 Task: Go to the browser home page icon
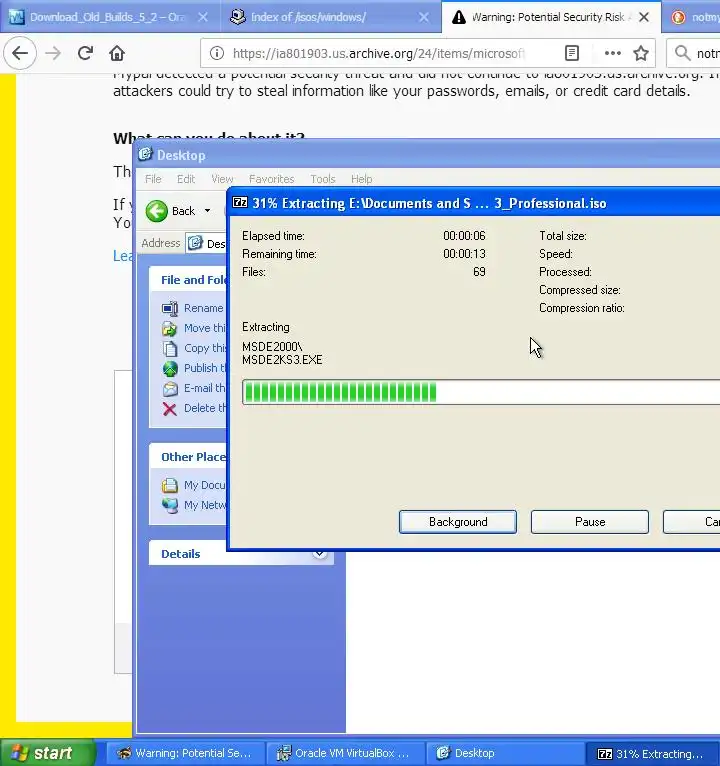pyautogui.click(x=117, y=53)
